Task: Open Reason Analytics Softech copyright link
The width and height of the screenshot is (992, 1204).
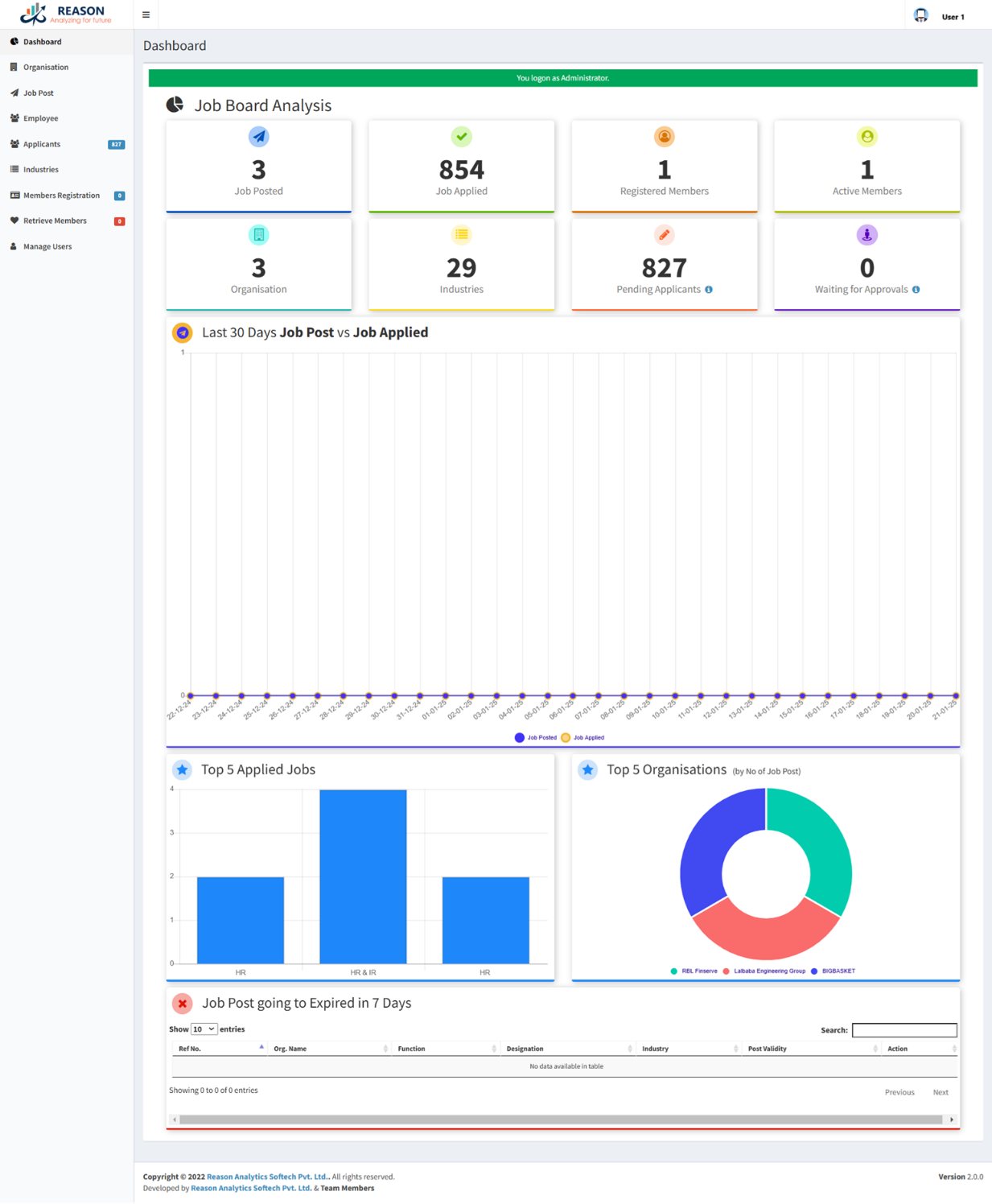Action: coord(267,1177)
